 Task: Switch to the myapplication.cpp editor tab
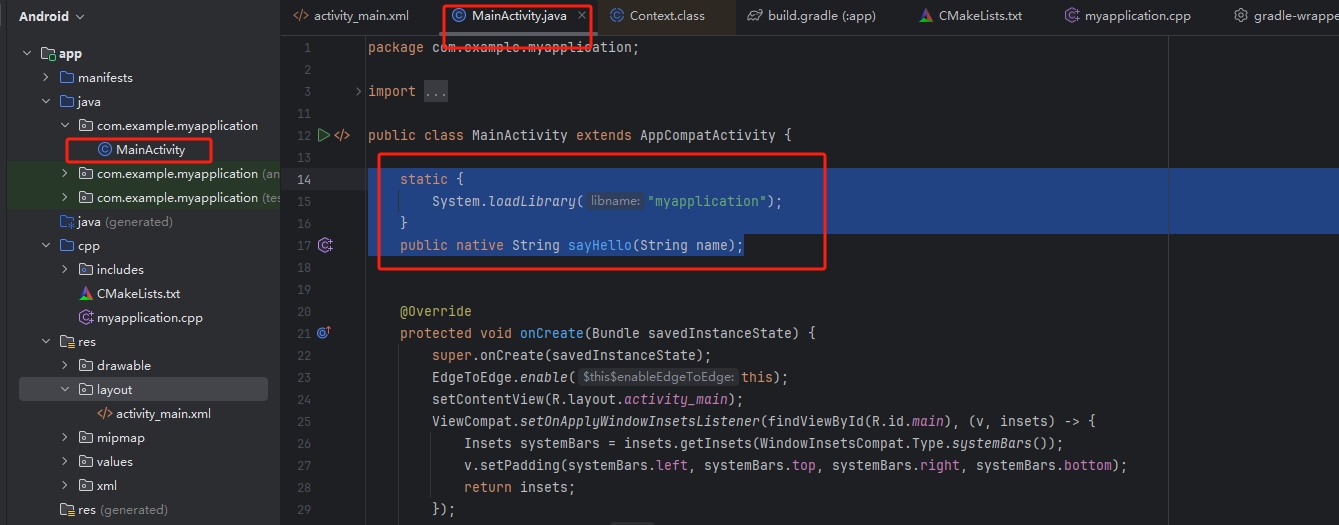click(1128, 16)
